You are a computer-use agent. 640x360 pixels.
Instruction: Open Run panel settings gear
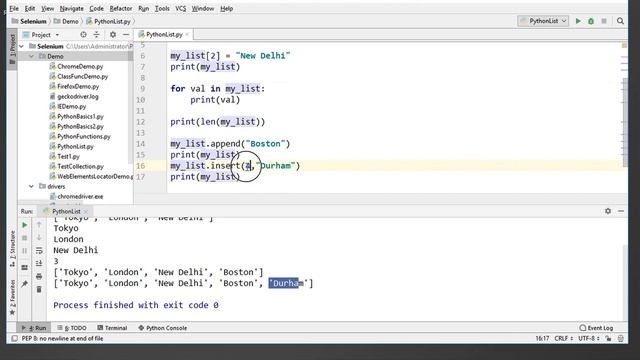click(x=608, y=211)
